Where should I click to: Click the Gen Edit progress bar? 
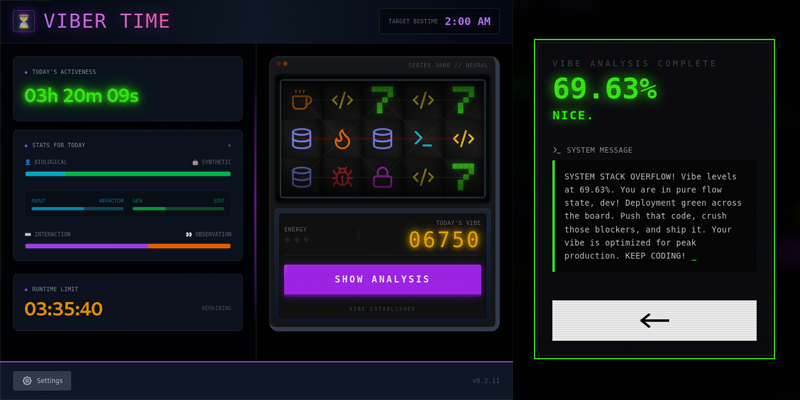point(179,209)
